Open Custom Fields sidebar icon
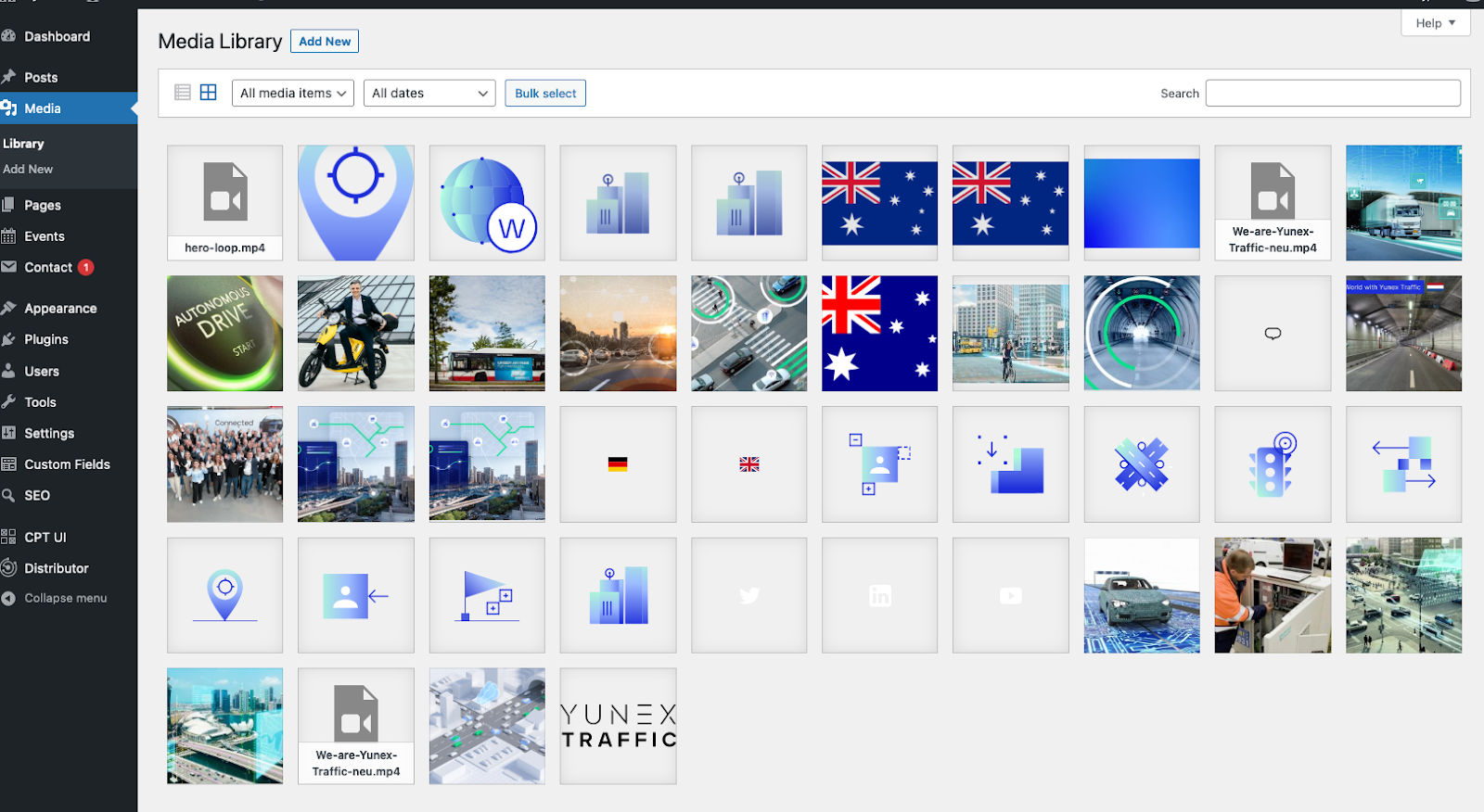The image size is (1484, 812). click(x=9, y=464)
